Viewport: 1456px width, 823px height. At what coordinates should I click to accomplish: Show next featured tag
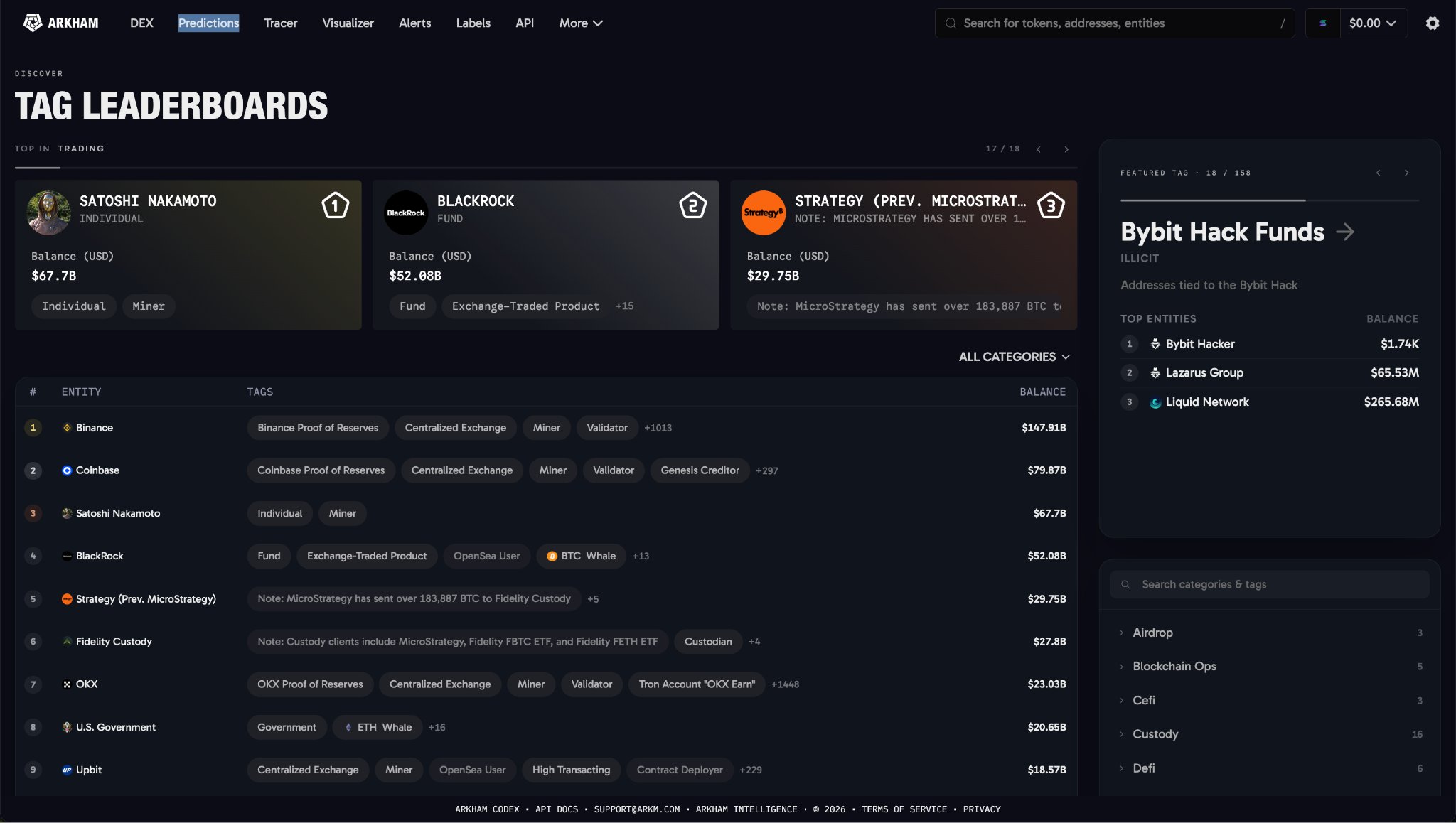click(1406, 173)
